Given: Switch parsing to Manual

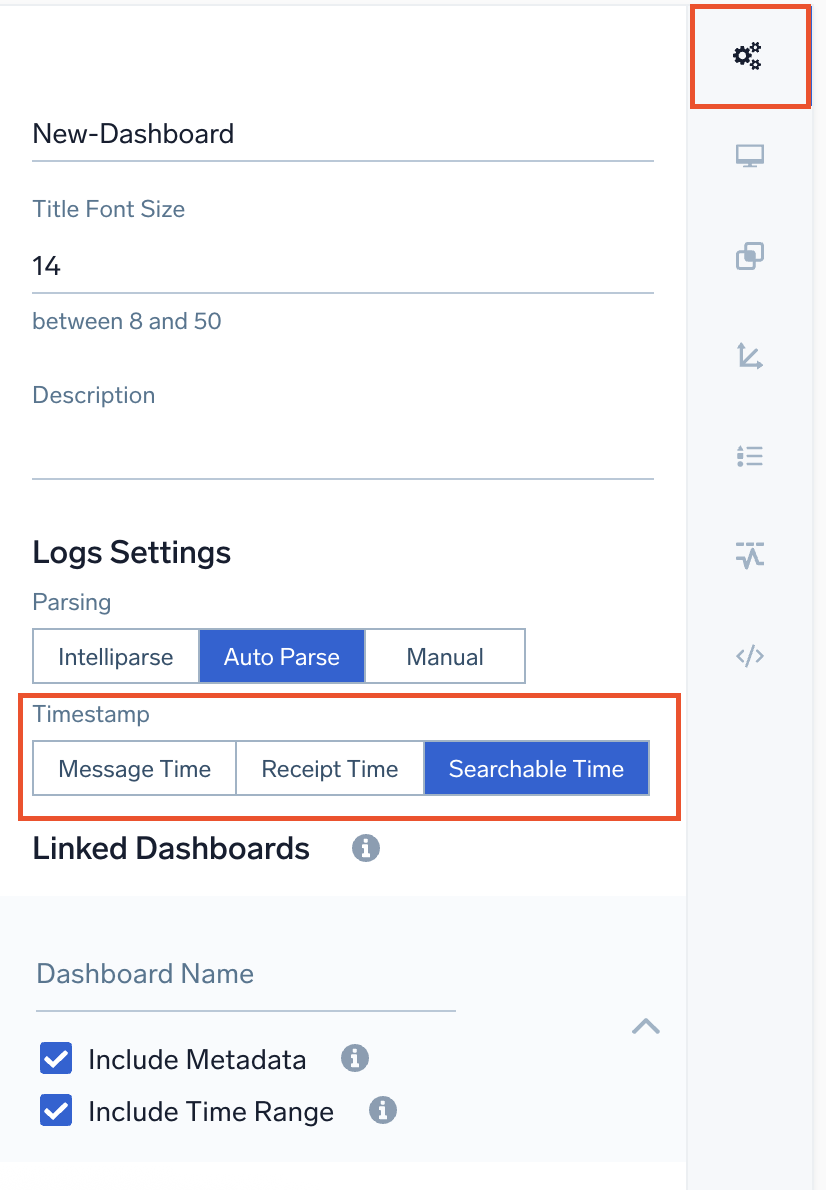Looking at the screenshot, I should coord(445,657).
